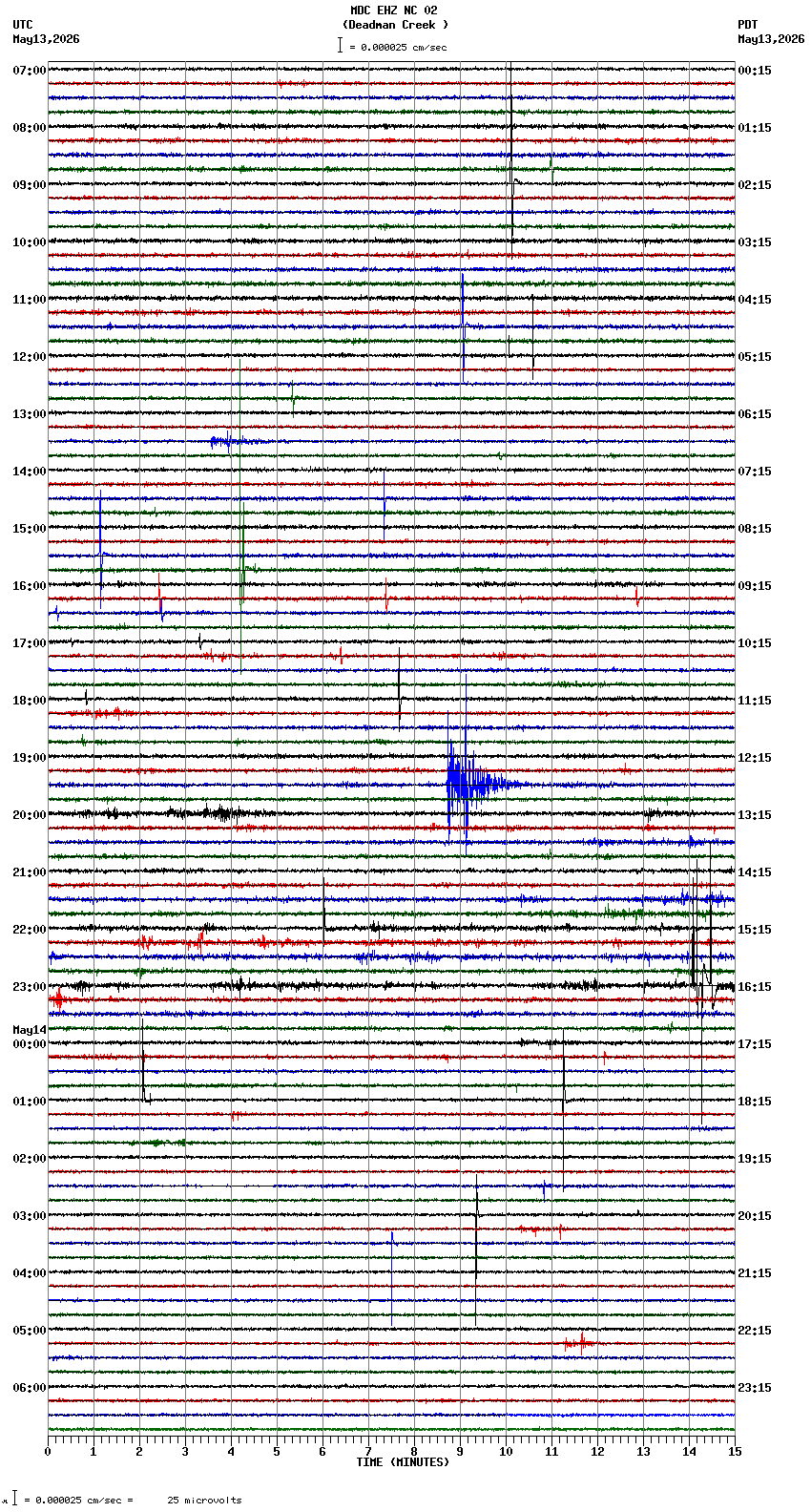Click the 13:00 UTC row label
This screenshot has height=1512, width=811.
(30, 414)
